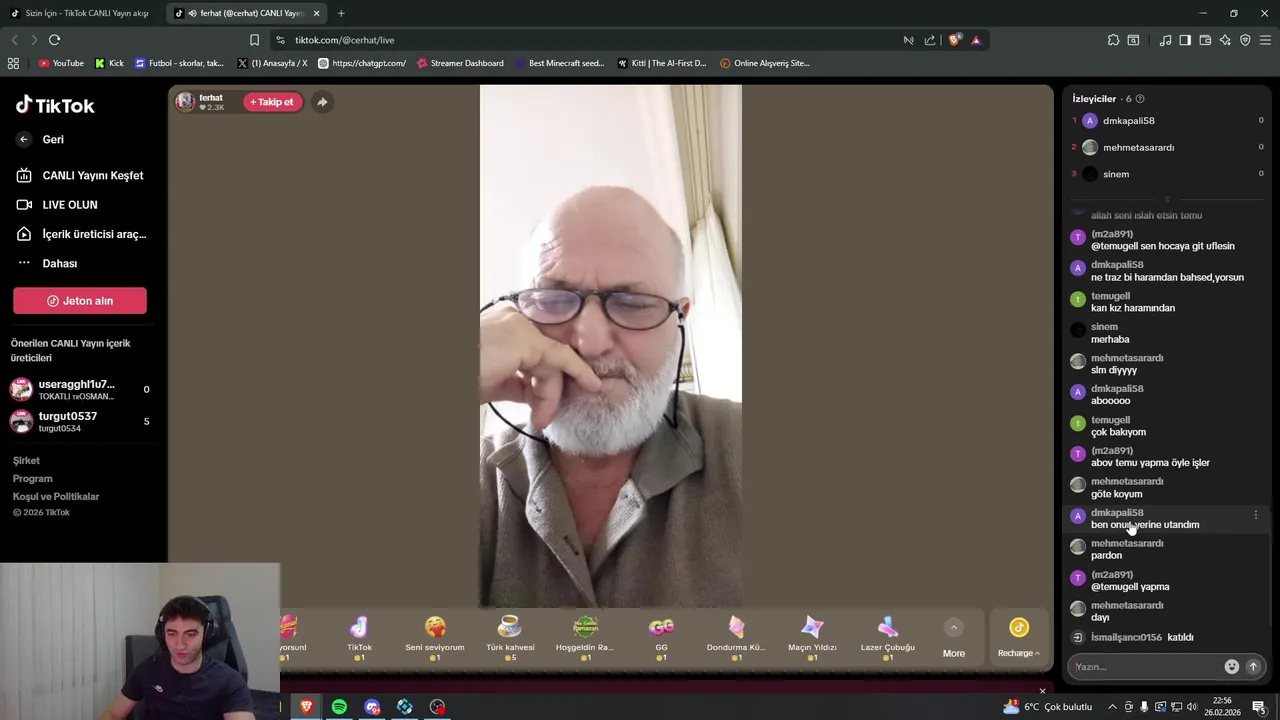1280x720 pixels.
Task: Bookmark this page with bookmark icon
Action: click(x=254, y=40)
